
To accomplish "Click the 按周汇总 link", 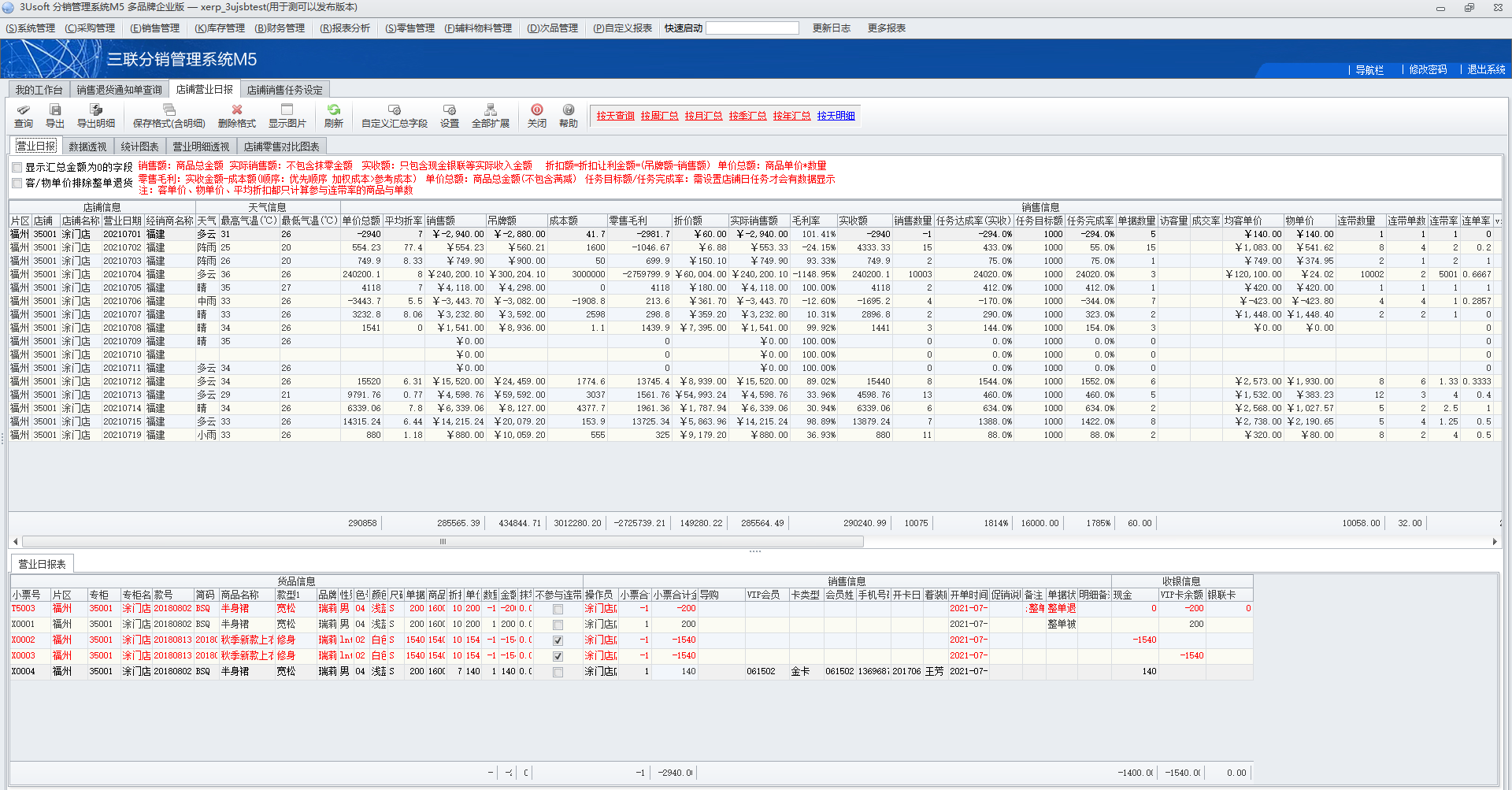I will click(x=659, y=116).
